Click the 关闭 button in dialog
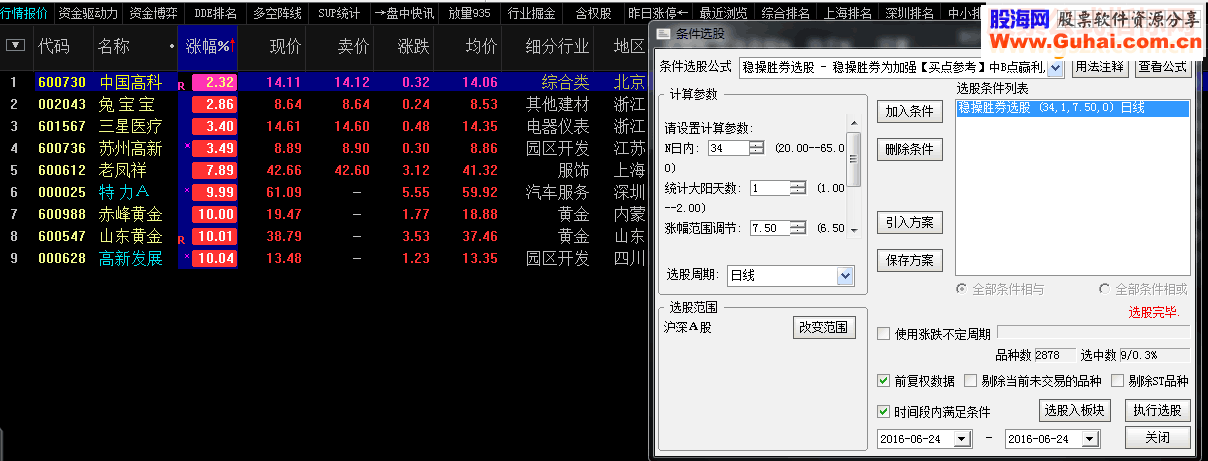The height and width of the screenshot is (461, 1208). [x=1157, y=438]
